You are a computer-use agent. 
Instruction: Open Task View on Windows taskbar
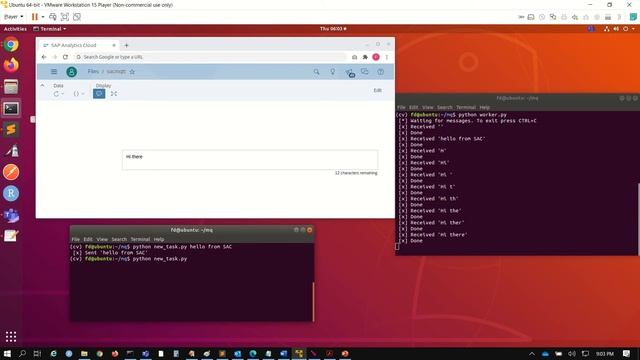coord(37,353)
